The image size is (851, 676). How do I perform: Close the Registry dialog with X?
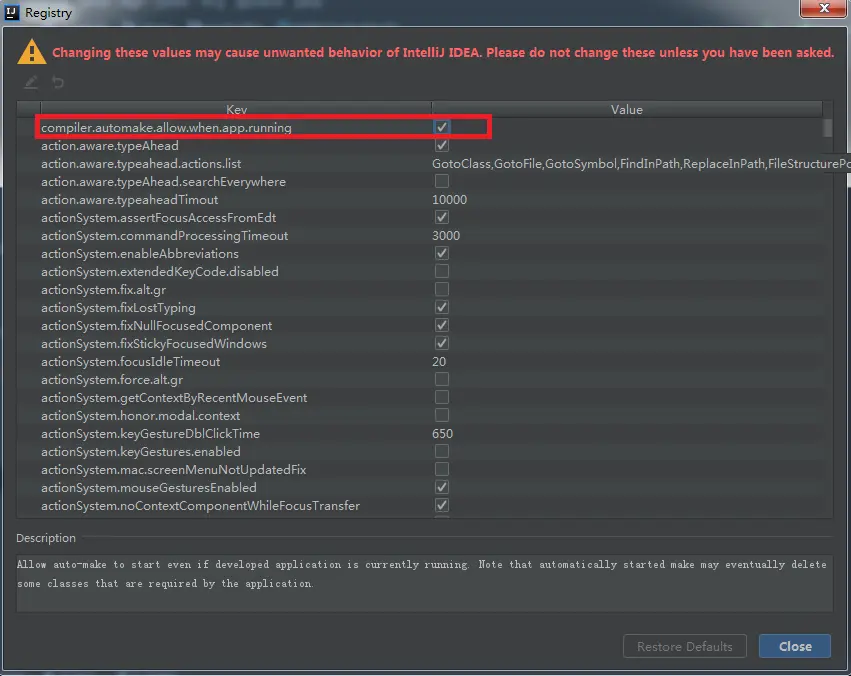pyautogui.click(x=823, y=8)
